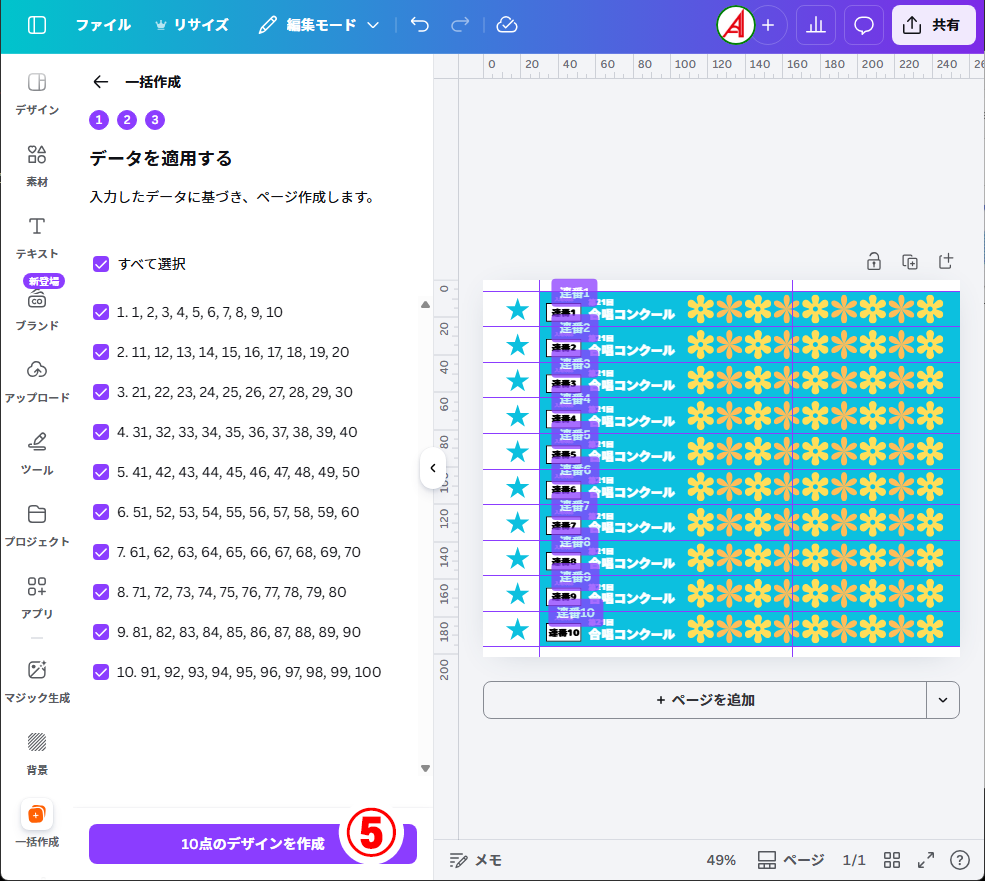Open the リサイズ menu
This screenshot has width=985, height=881.
coord(190,25)
